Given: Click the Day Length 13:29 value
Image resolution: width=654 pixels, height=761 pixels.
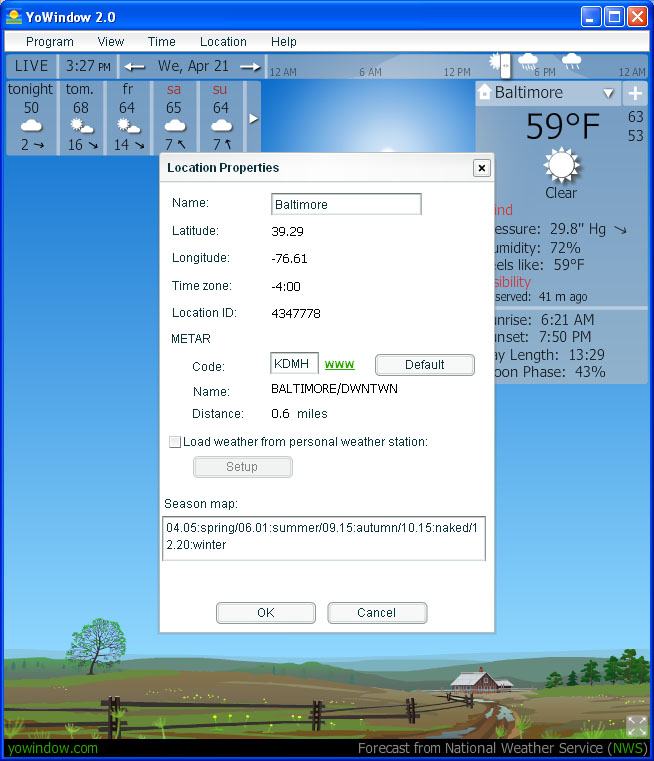Looking at the screenshot, I should point(587,355).
